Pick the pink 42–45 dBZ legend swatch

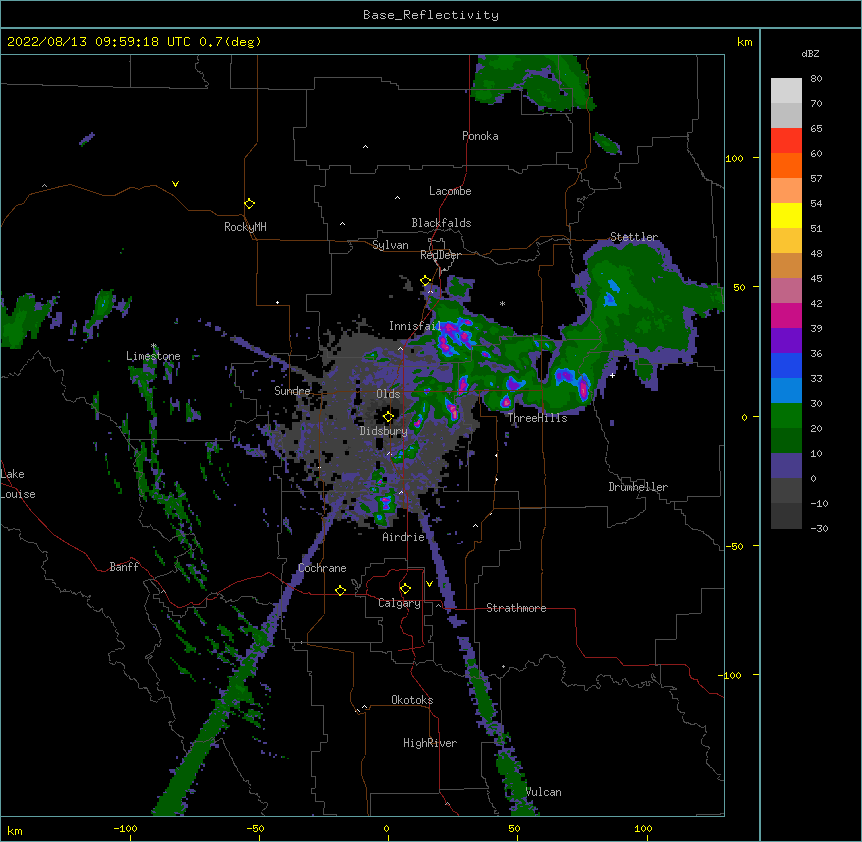(786, 290)
